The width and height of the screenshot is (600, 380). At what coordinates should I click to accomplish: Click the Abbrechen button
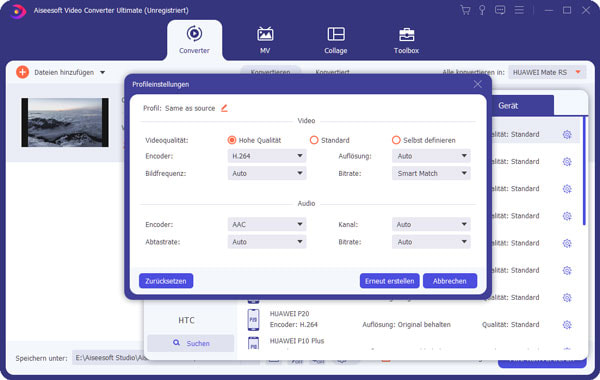(x=450, y=281)
